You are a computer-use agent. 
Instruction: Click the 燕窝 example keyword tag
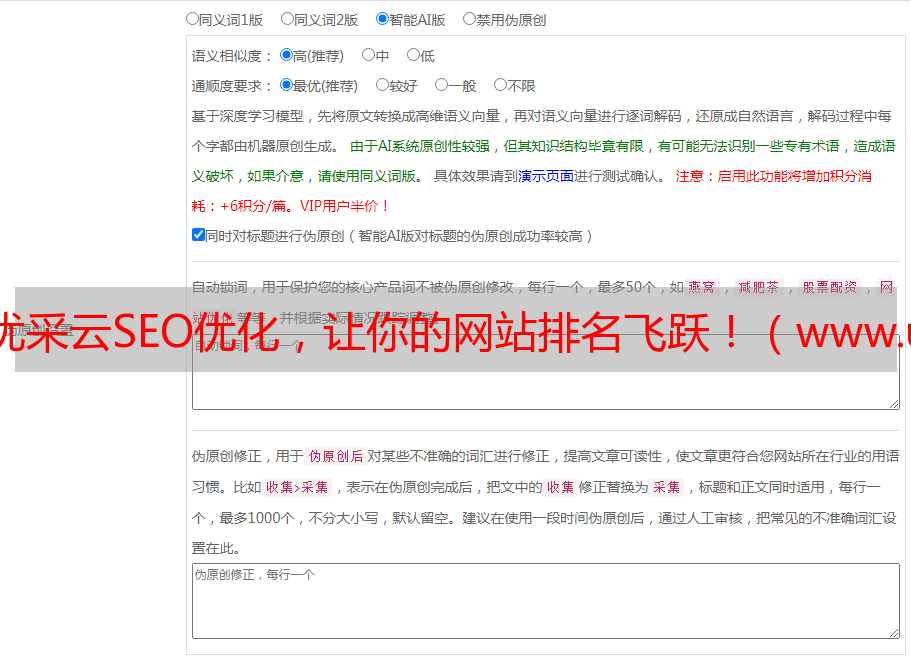(701, 287)
